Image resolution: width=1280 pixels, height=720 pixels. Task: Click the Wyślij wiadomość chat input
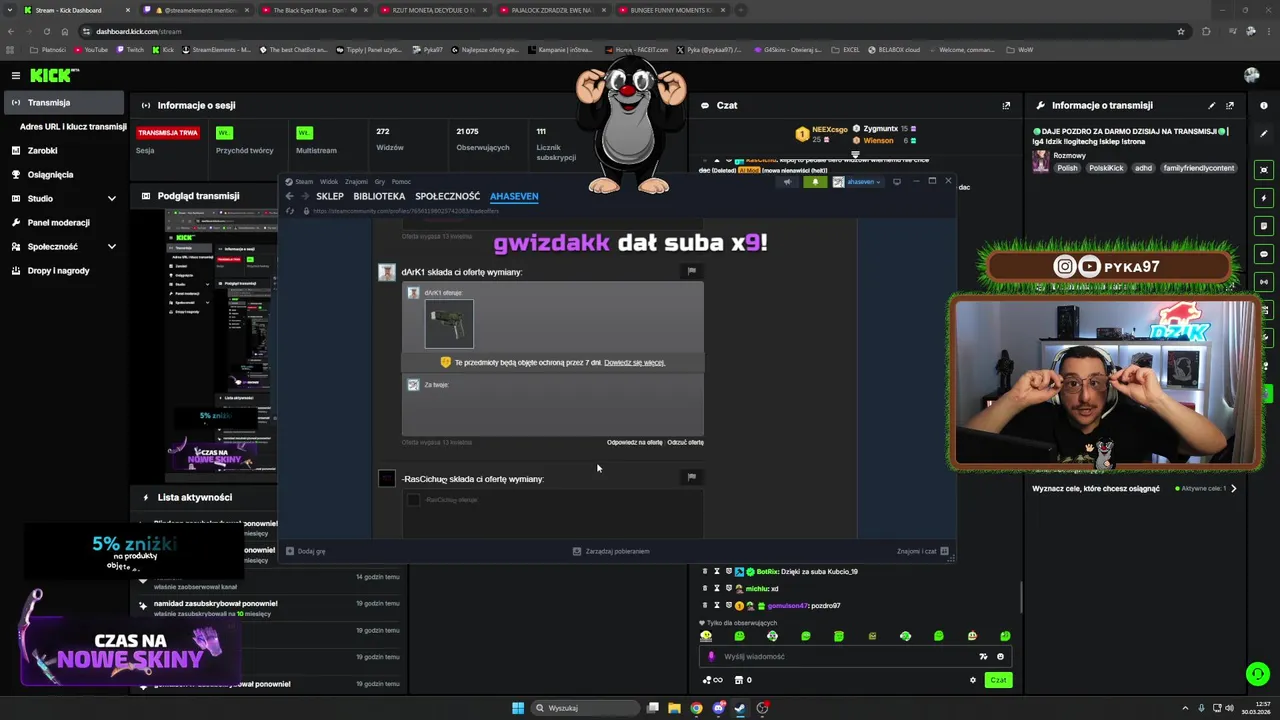pos(854,657)
